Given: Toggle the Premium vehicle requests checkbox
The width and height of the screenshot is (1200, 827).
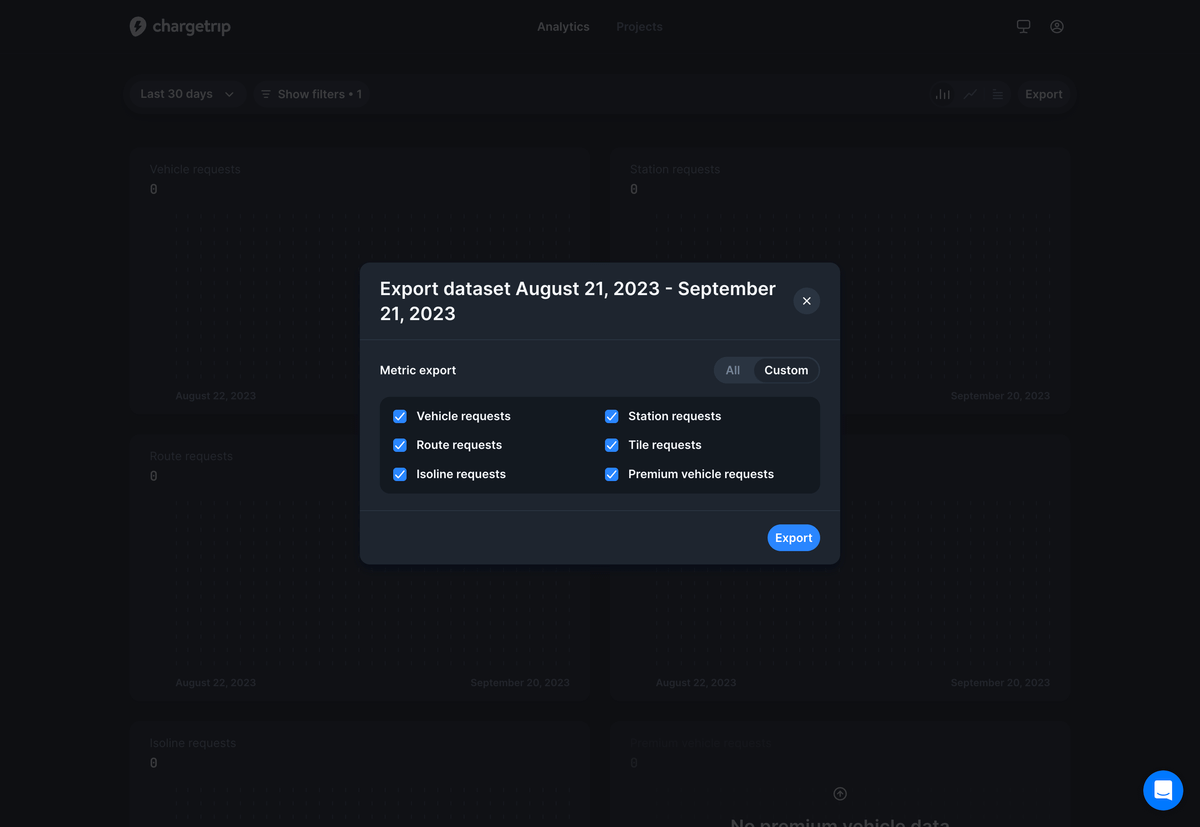Looking at the screenshot, I should [612, 474].
